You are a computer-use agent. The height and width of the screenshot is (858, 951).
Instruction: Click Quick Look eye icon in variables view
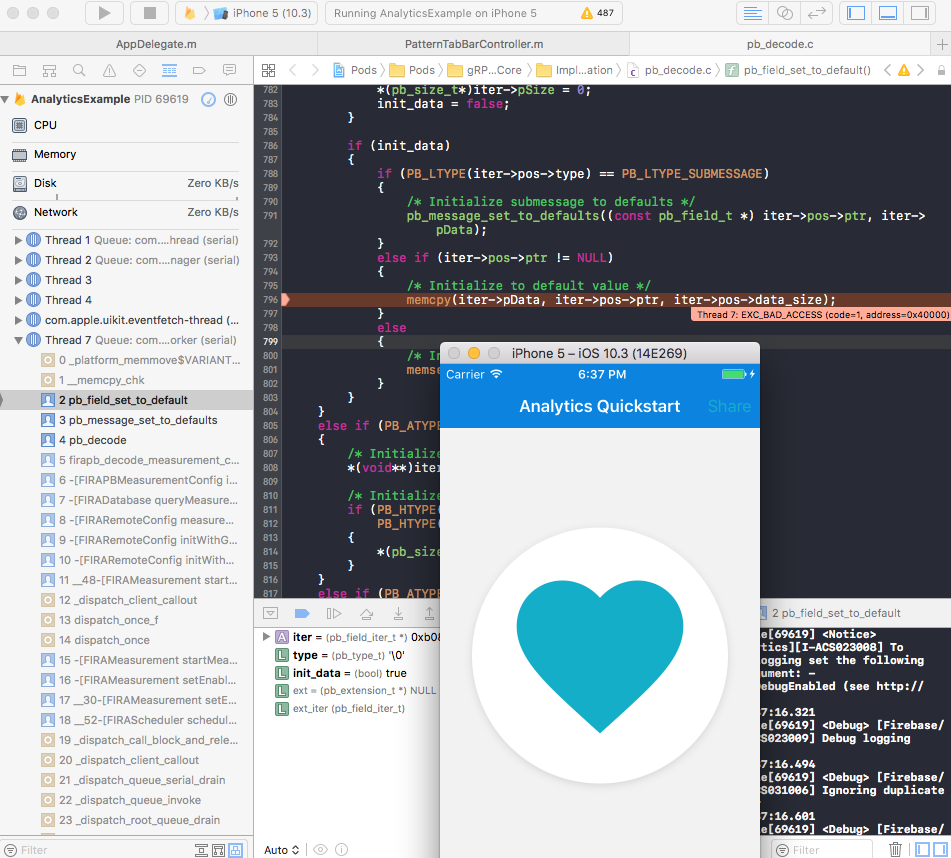tap(320, 850)
